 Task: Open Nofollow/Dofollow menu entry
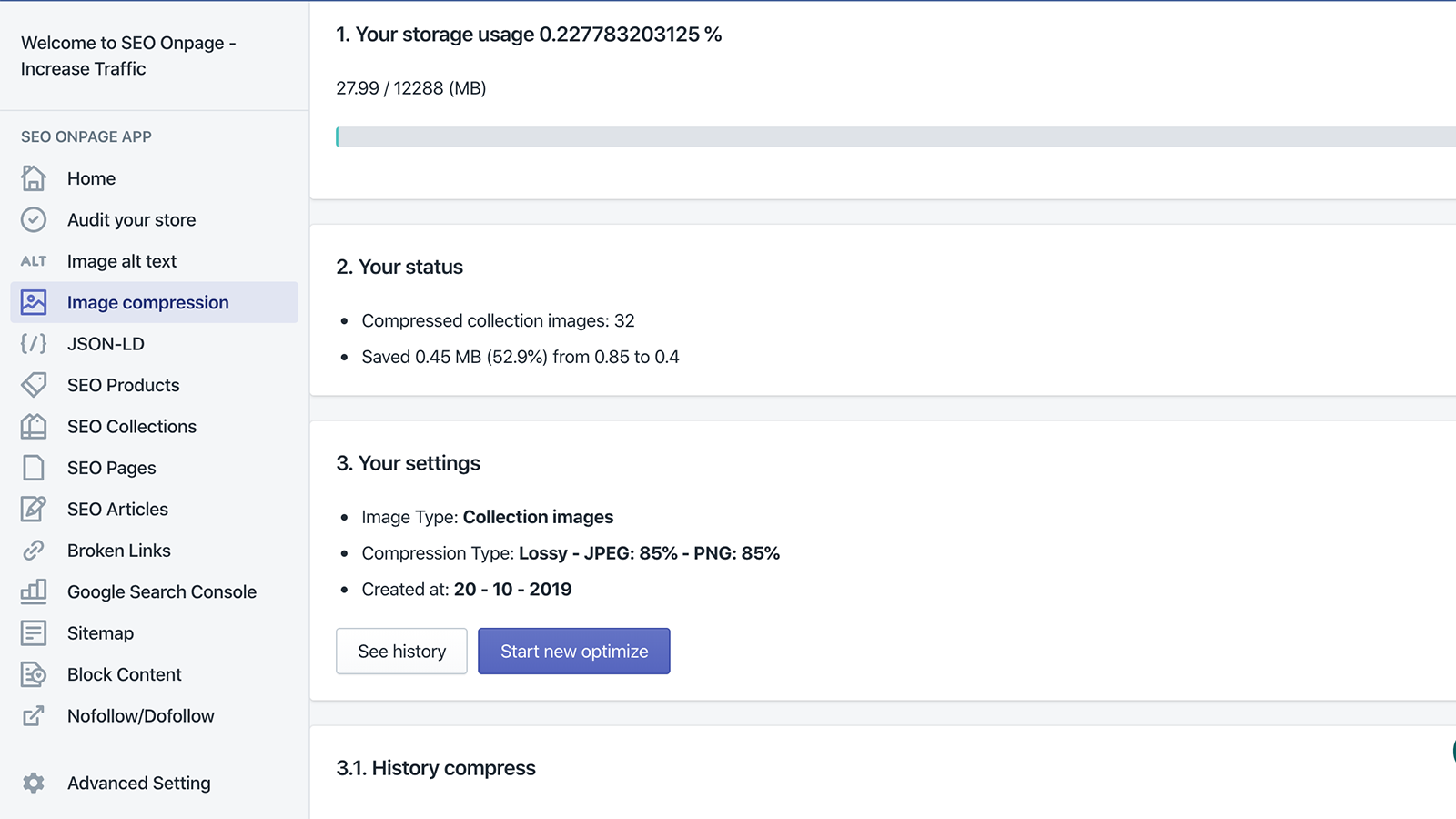click(x=140, y=716)
